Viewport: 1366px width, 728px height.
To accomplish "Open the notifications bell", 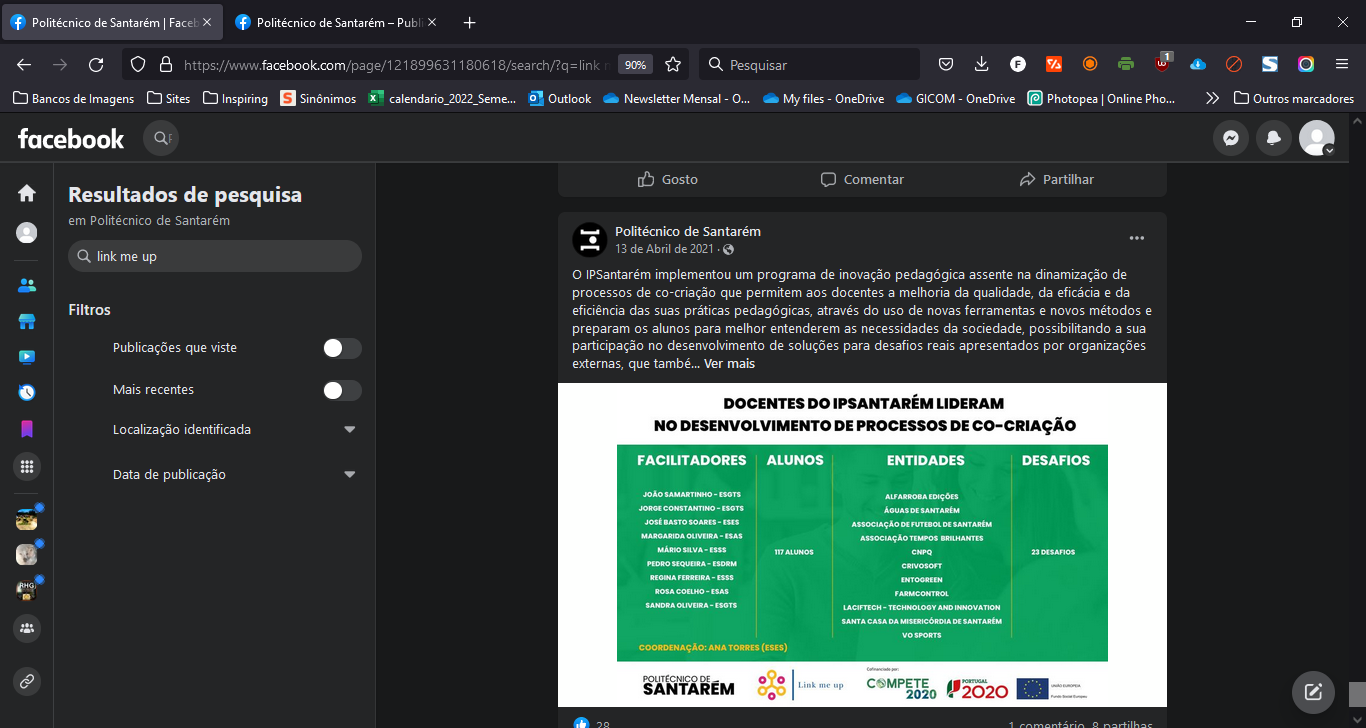I will (1273, 138).
